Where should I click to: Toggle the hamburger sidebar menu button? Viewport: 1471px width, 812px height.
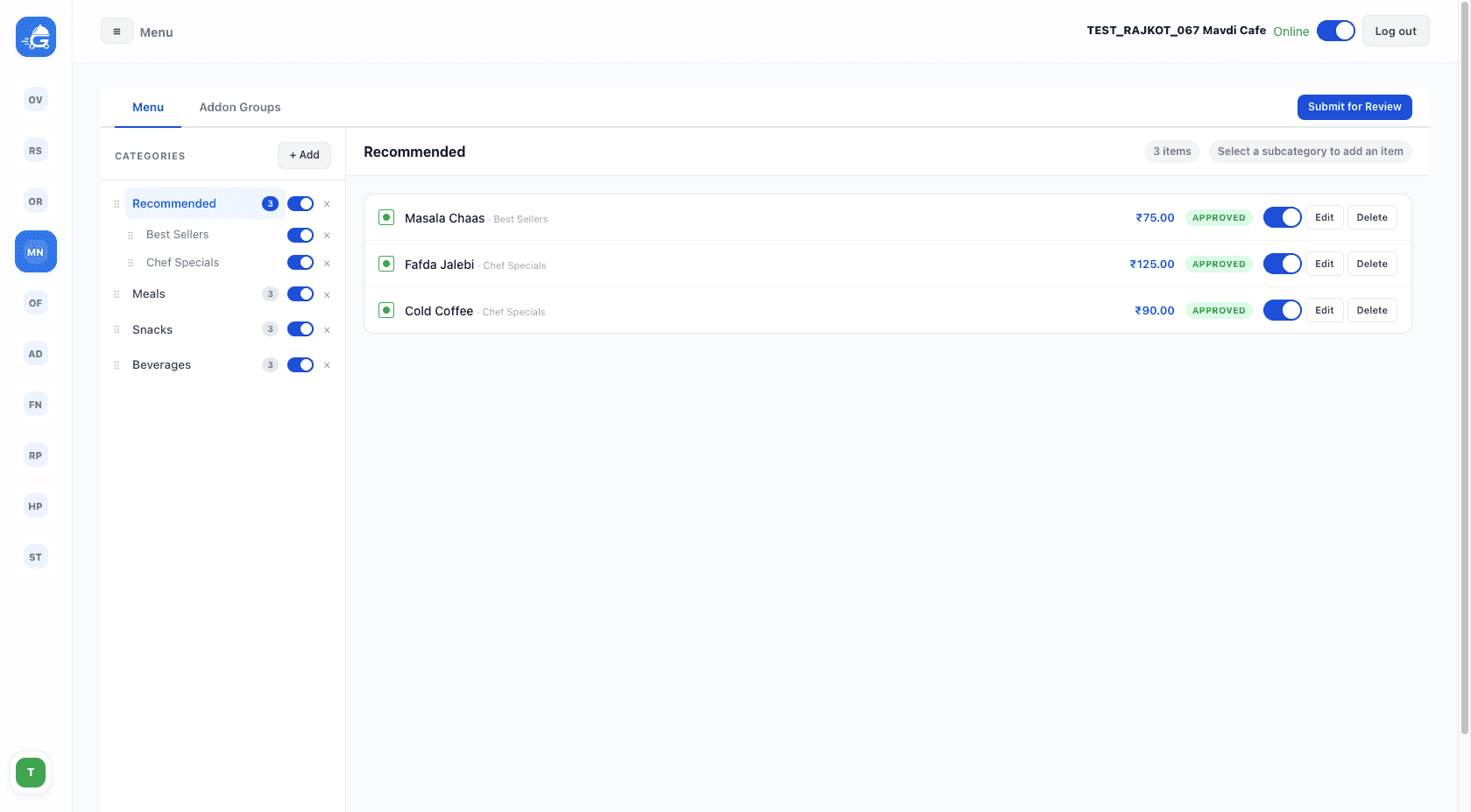pyautogui.click(x=117, y=32)
